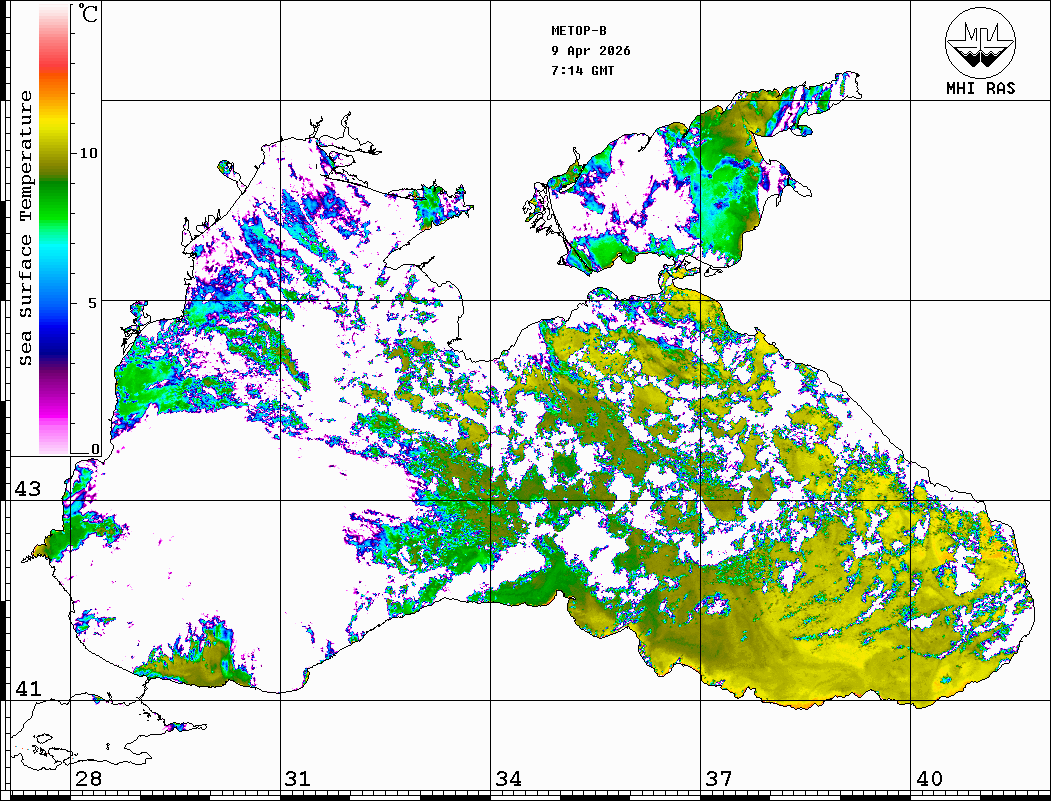Click latitude label 41
This screenshot has height=801, width=1051.
[27, 689]
